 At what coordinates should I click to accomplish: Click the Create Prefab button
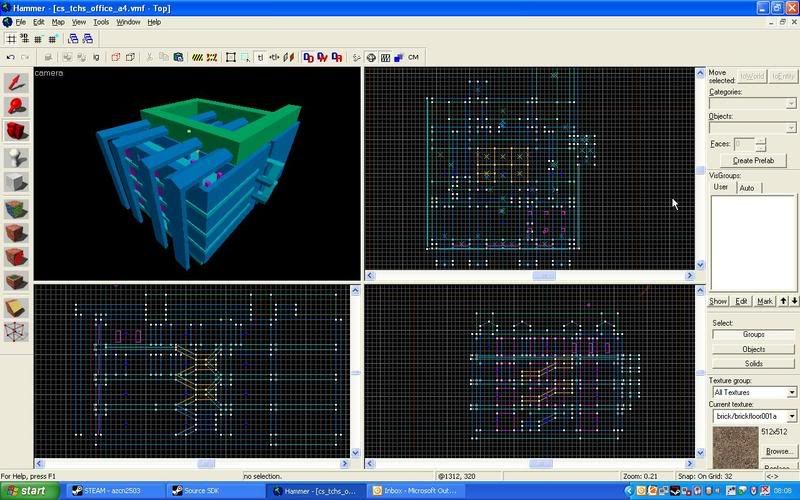[x=753, y=160]
